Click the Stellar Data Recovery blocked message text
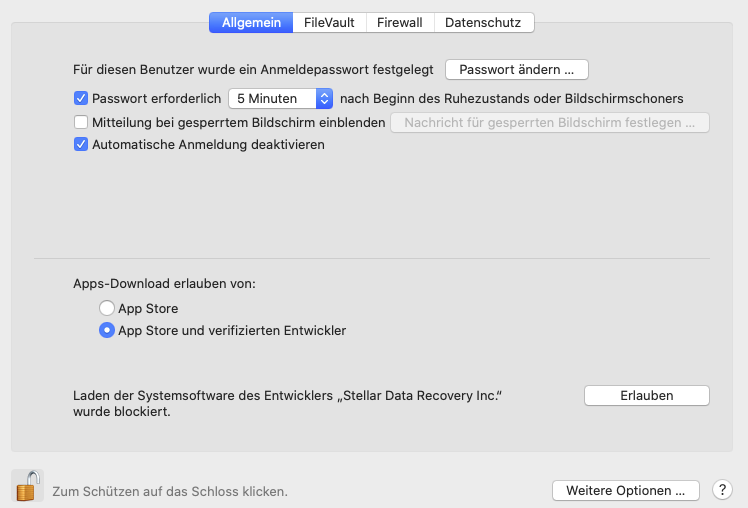 tap(287, 403)
